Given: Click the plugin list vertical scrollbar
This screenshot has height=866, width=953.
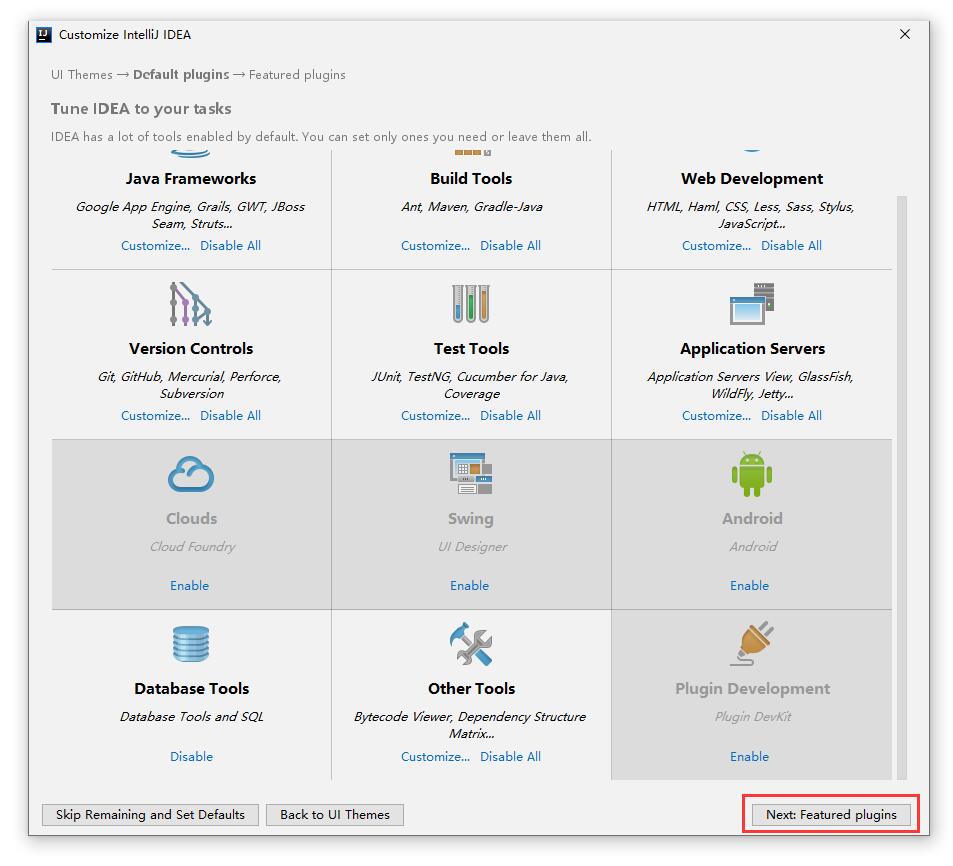Looking at the screenshot, I should pyautogui.click(x=902, y=480).
